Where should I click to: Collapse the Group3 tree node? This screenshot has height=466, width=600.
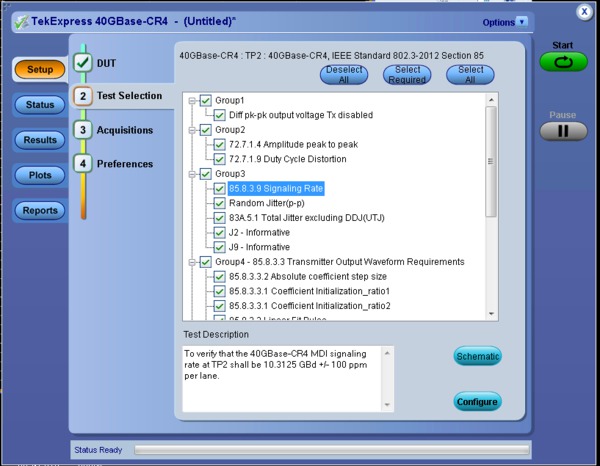(x=192, y=173)
